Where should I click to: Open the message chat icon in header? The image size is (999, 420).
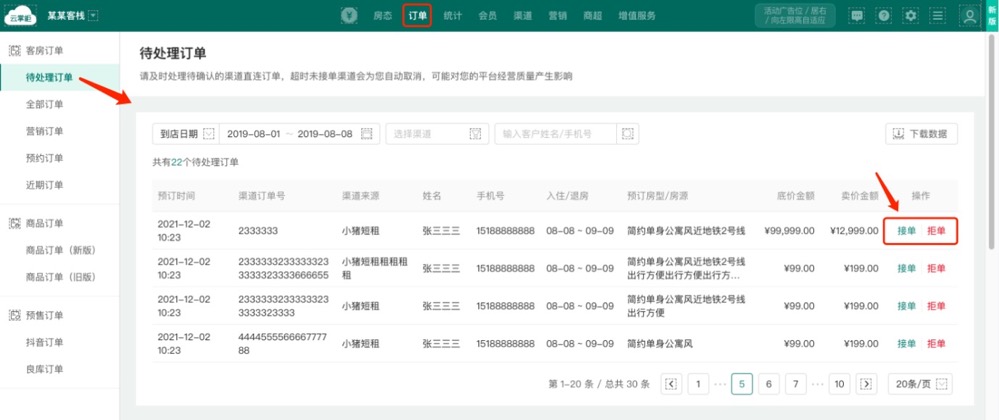point(856,16)
